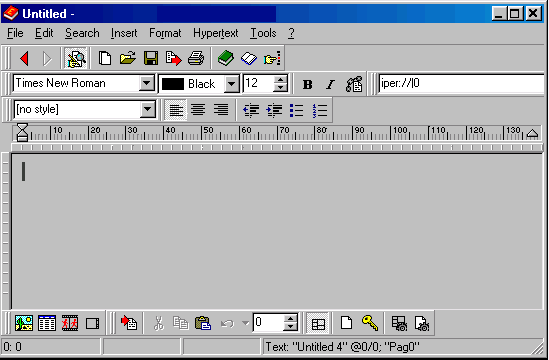Increase bottom spinner value with up arrow
549x360 pixels.
290,318
